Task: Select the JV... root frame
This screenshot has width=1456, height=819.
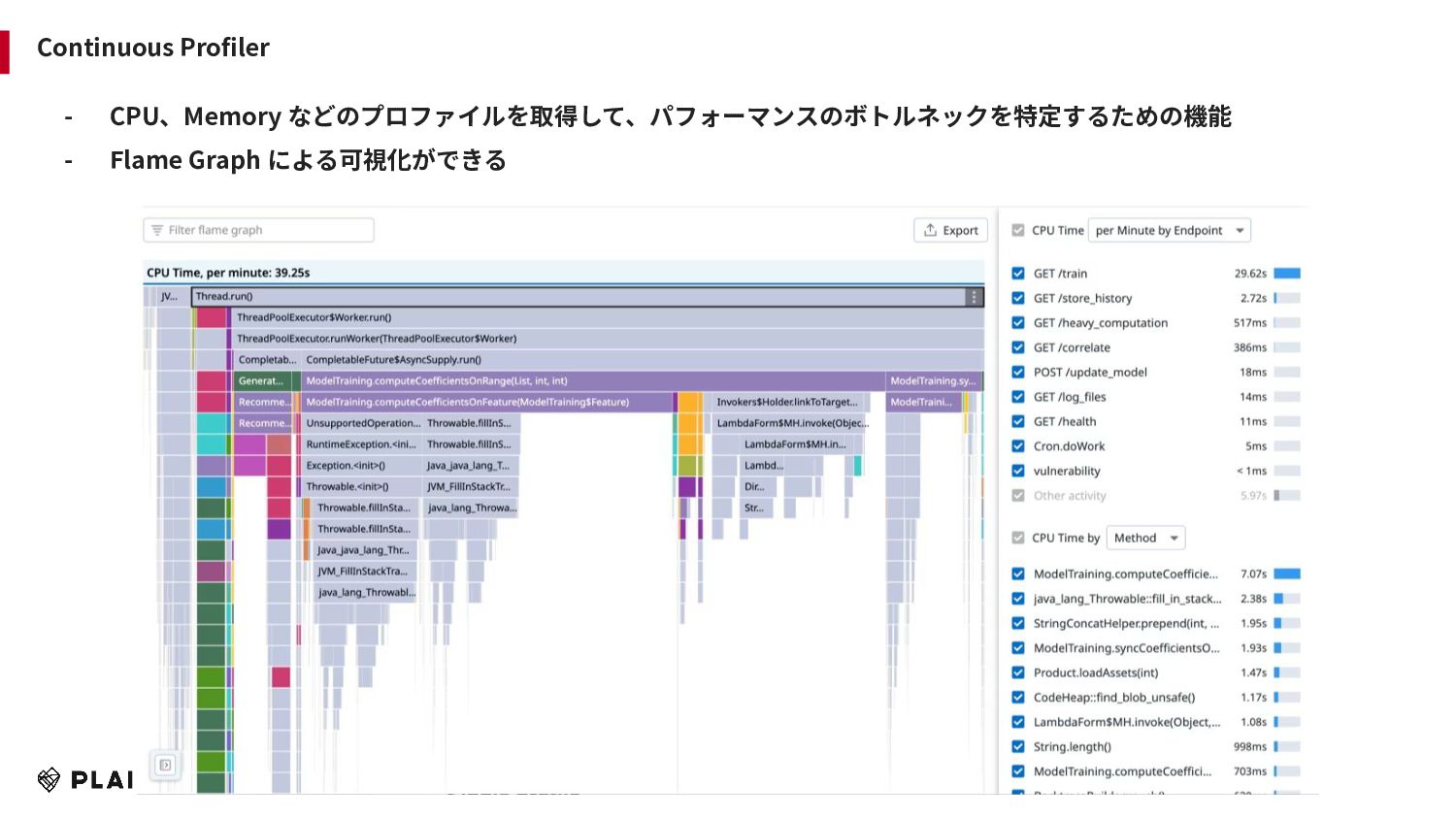Action: click(x=173, y=297)
